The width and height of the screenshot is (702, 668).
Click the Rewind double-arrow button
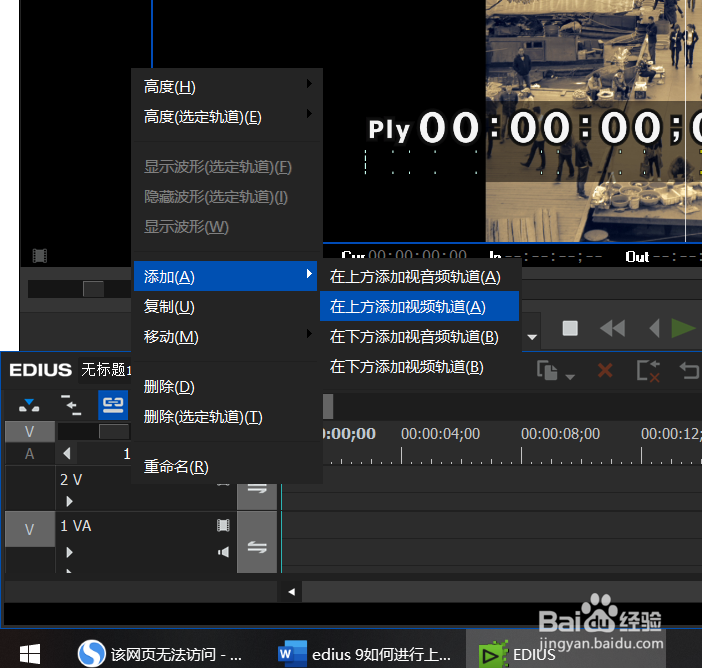click(612, 328)
